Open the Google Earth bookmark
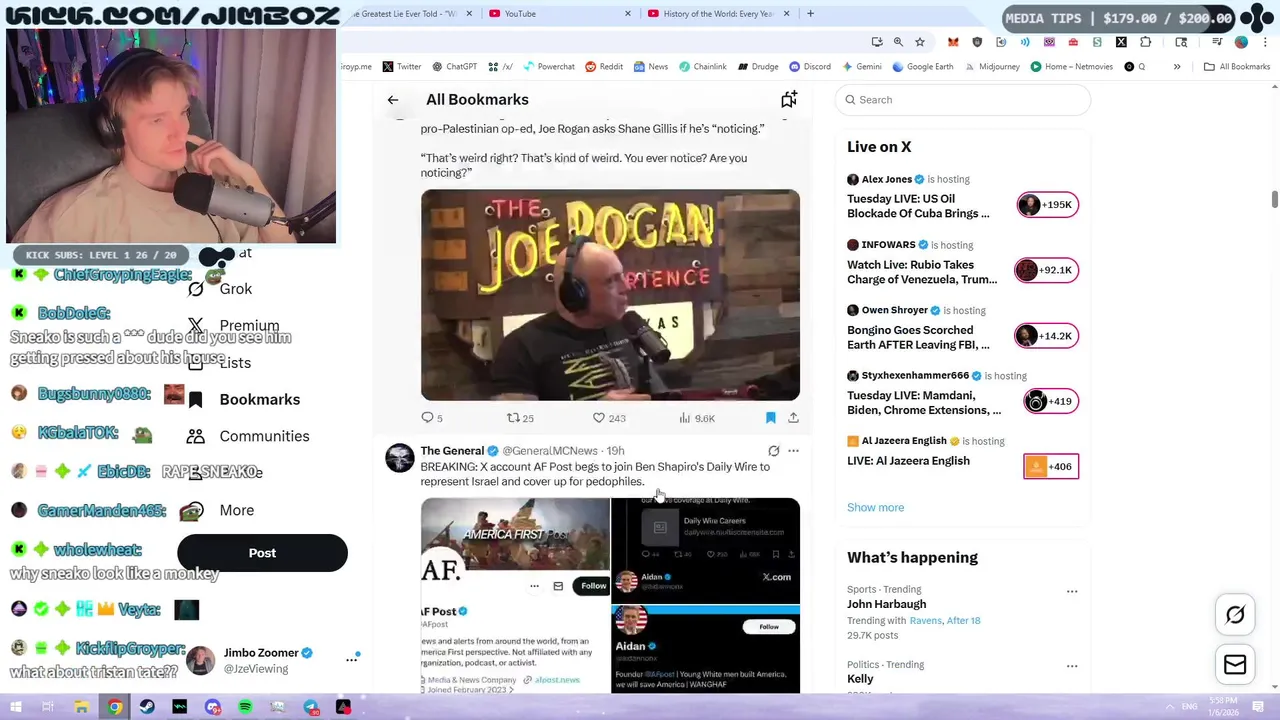This screenshot has width=1280, height=720. click(x=923, y=67)
